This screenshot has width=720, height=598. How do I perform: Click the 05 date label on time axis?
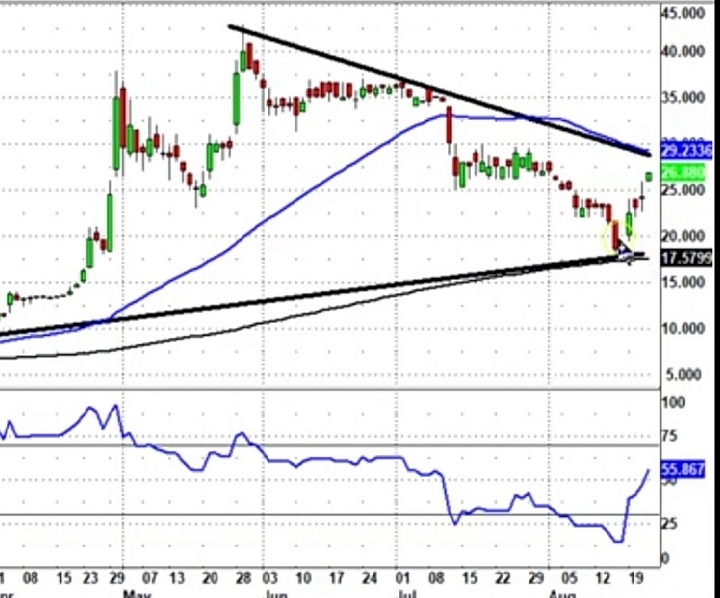point(569,578)
